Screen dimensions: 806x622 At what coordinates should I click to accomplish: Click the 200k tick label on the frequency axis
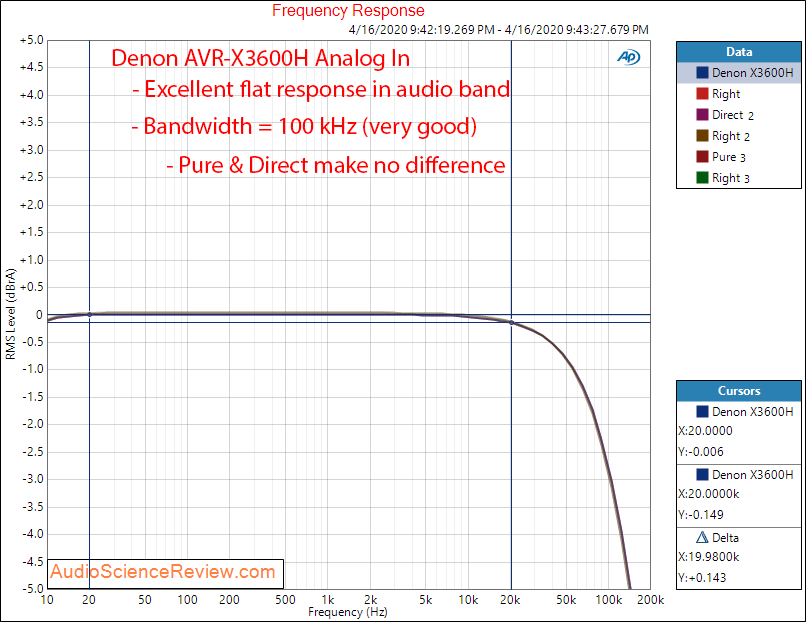(x=651, y=600)
